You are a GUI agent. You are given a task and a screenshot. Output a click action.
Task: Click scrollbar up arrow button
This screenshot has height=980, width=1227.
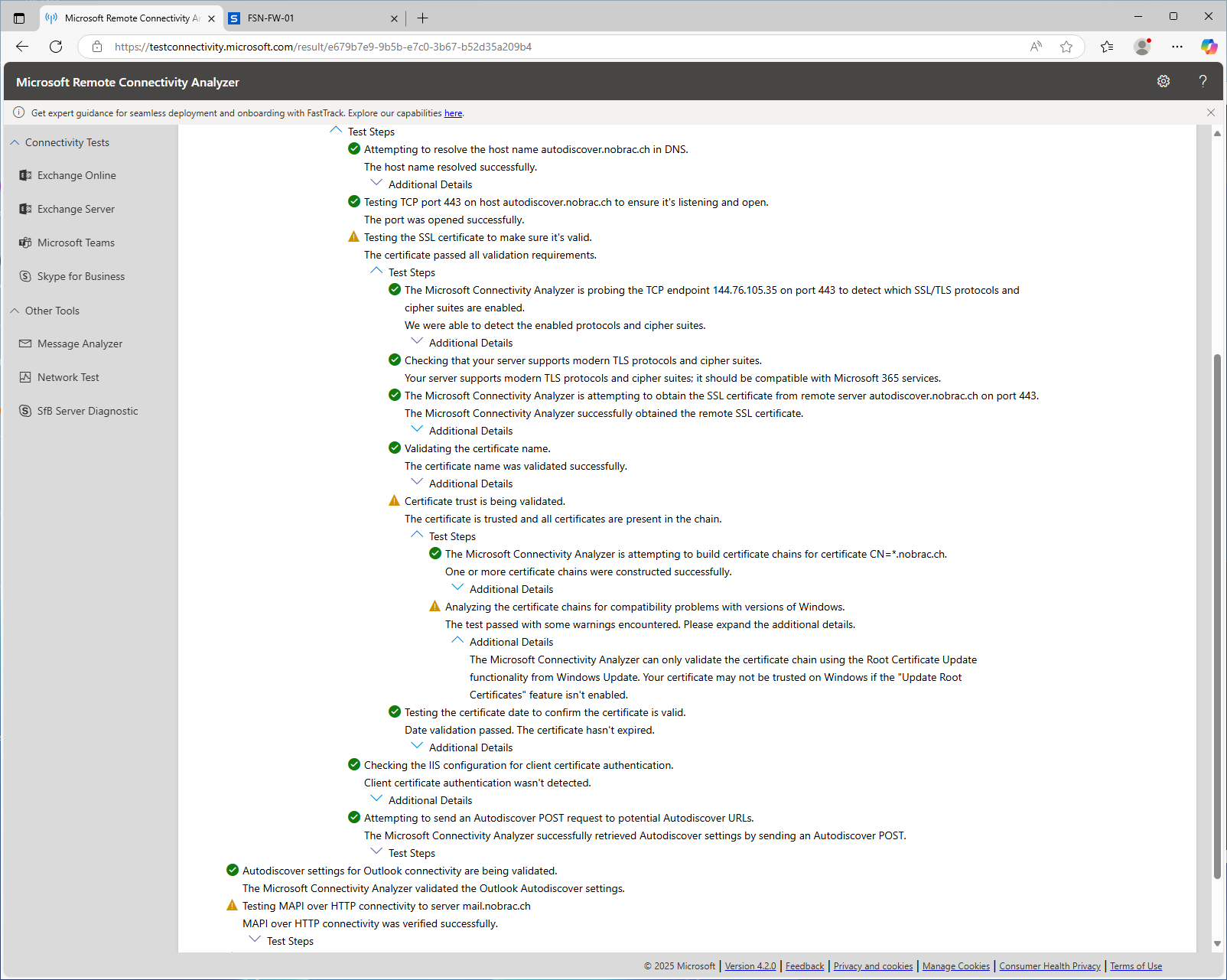coord(1217,133)
